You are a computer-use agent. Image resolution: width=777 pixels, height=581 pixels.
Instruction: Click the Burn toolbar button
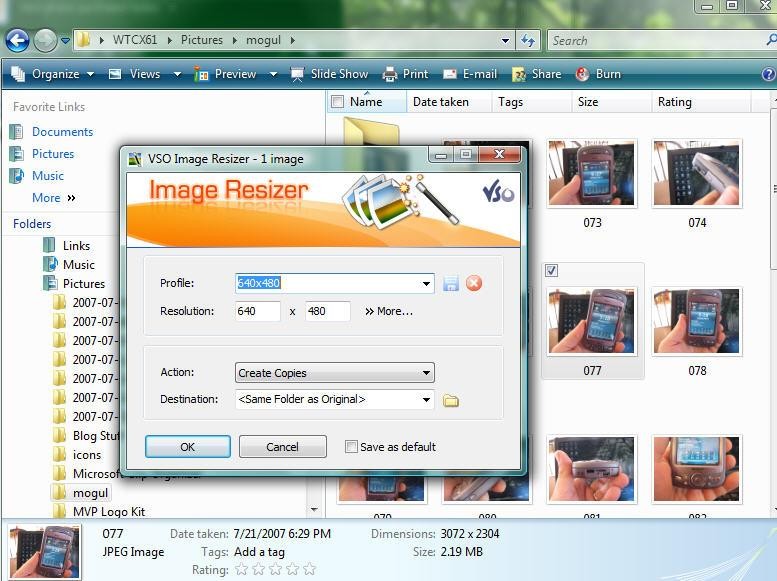click(x=598, y=74)
